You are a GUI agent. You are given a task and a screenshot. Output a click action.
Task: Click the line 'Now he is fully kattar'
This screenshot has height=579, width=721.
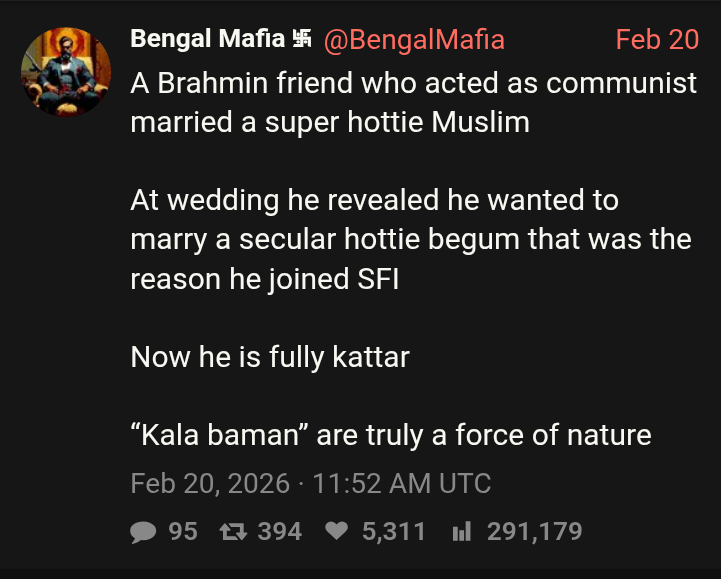tap(270, 357)
